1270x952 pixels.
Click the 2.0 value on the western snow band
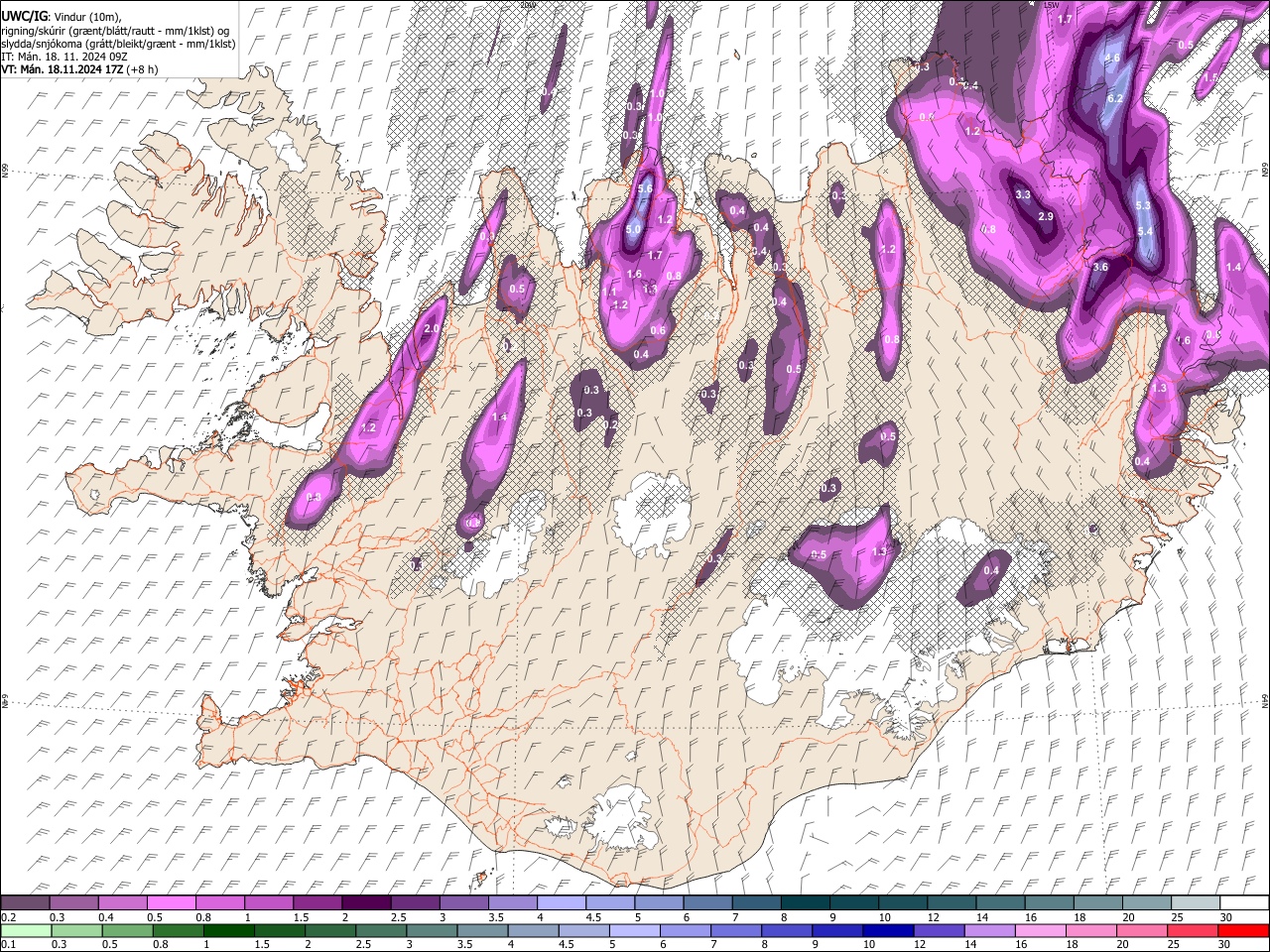click(431, 328)
